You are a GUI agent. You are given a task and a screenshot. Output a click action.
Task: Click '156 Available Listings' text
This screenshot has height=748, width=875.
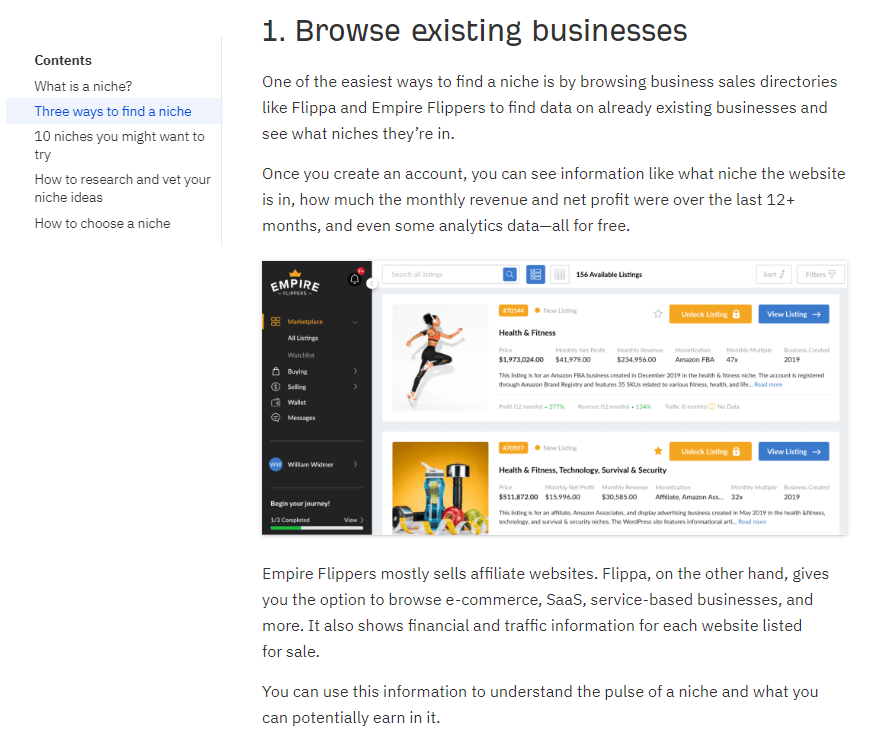609,275
